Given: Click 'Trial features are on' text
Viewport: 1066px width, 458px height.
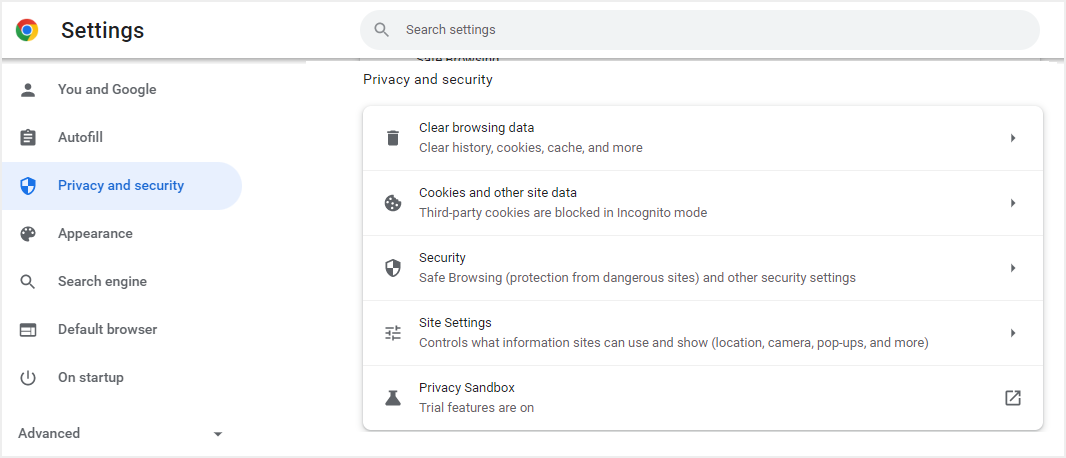Looking at the screenshot, I should (x=476, y=408).
